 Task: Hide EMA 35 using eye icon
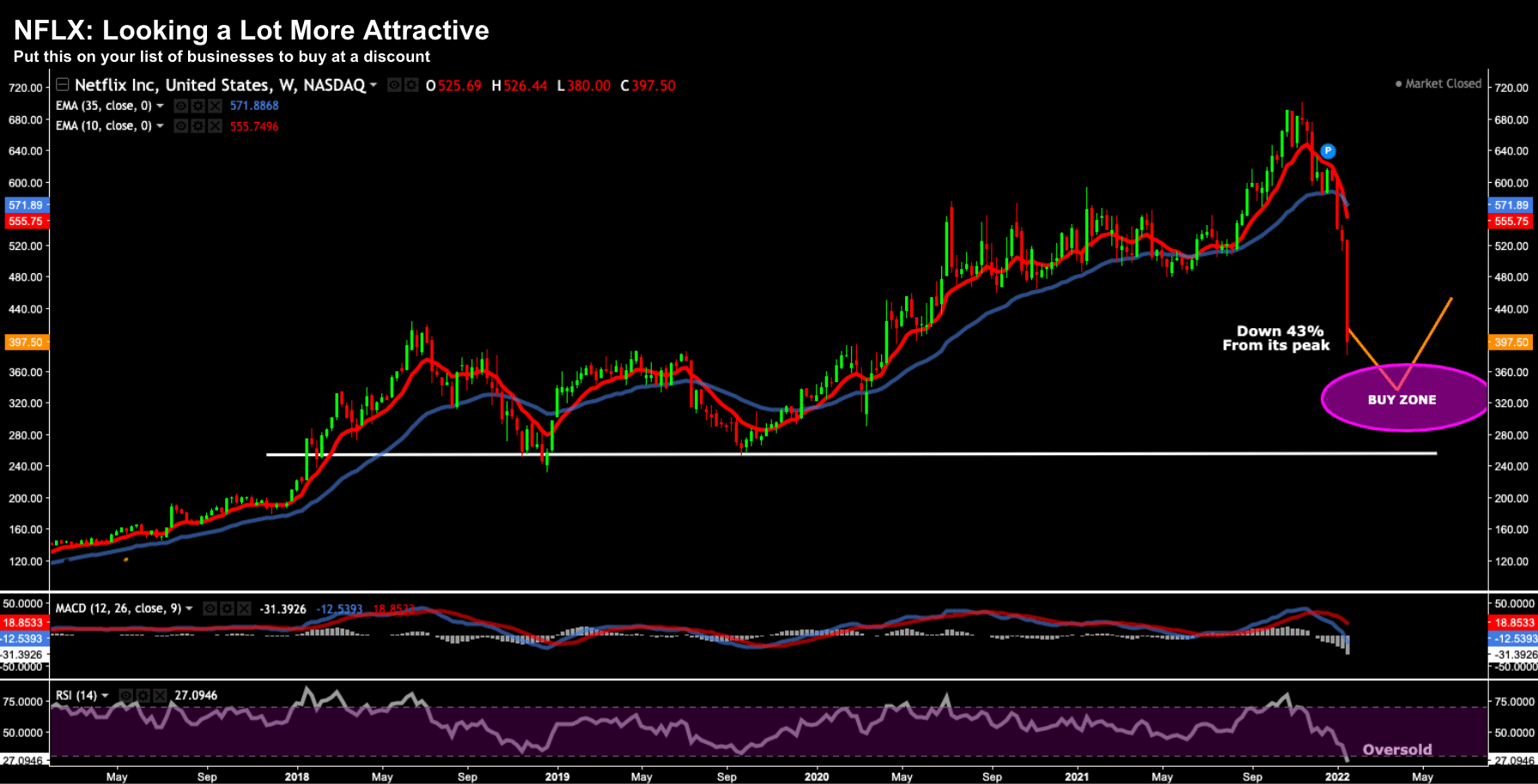(181, 106)
